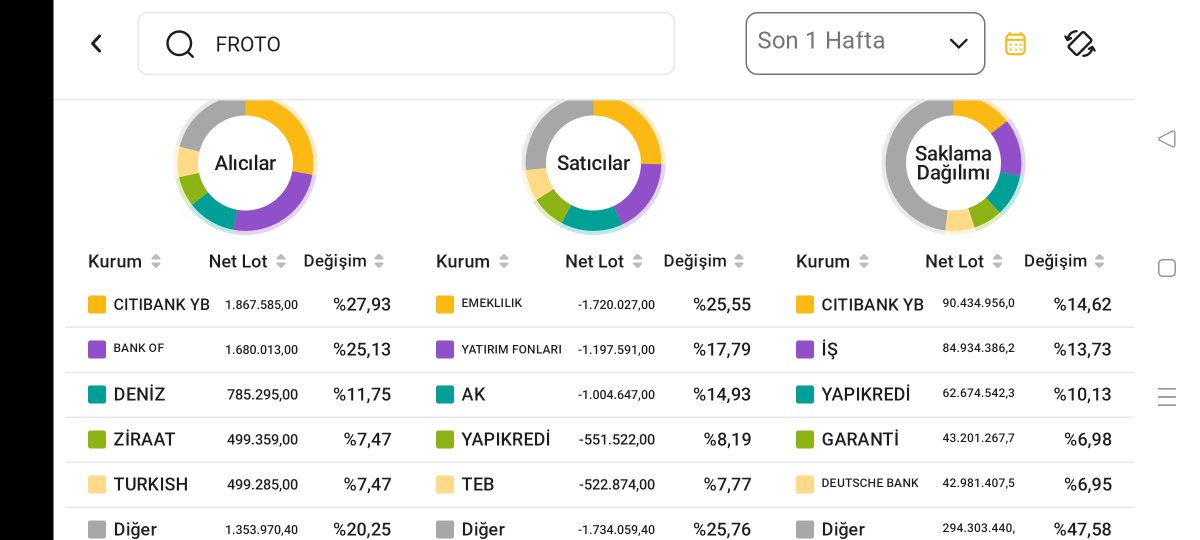The height and width of the screenshot is (540, 1200).
Task: Tap purple swatch beside YATIRIM FONLARI
Action: pos(445,349)
